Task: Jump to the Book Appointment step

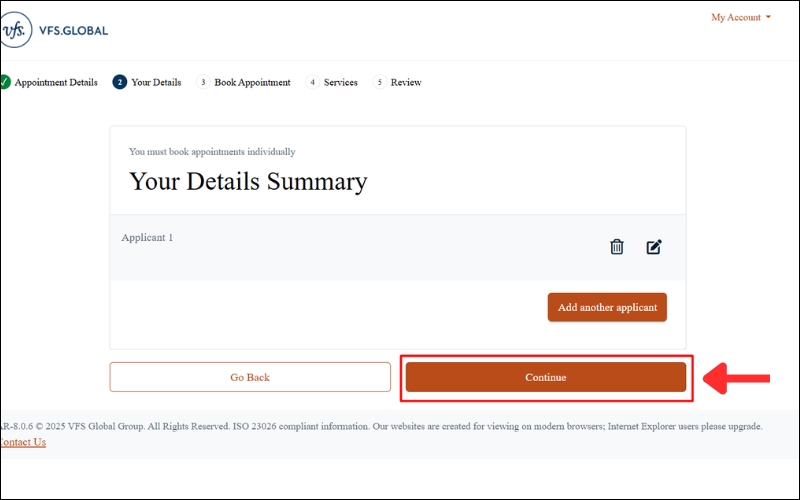Action: (x=252, y=82)
